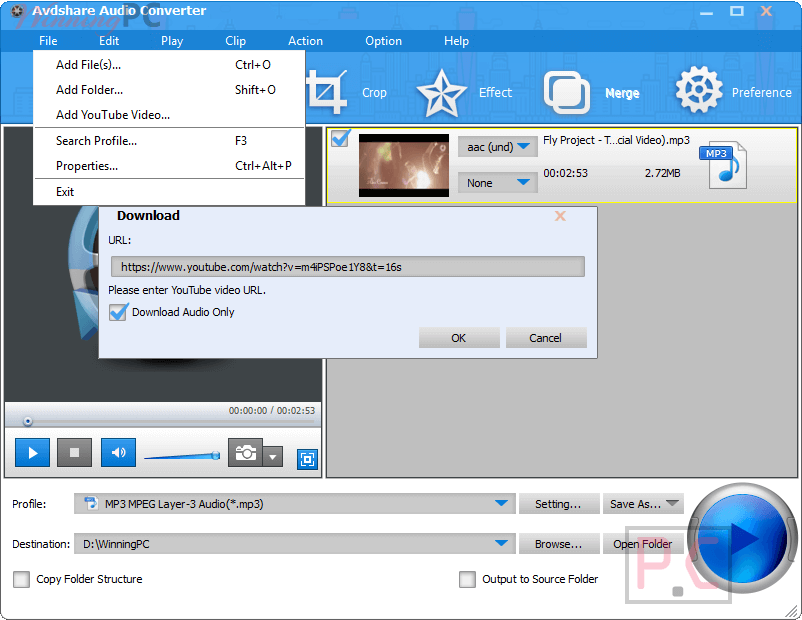Open the Preference gear icon

699,90
